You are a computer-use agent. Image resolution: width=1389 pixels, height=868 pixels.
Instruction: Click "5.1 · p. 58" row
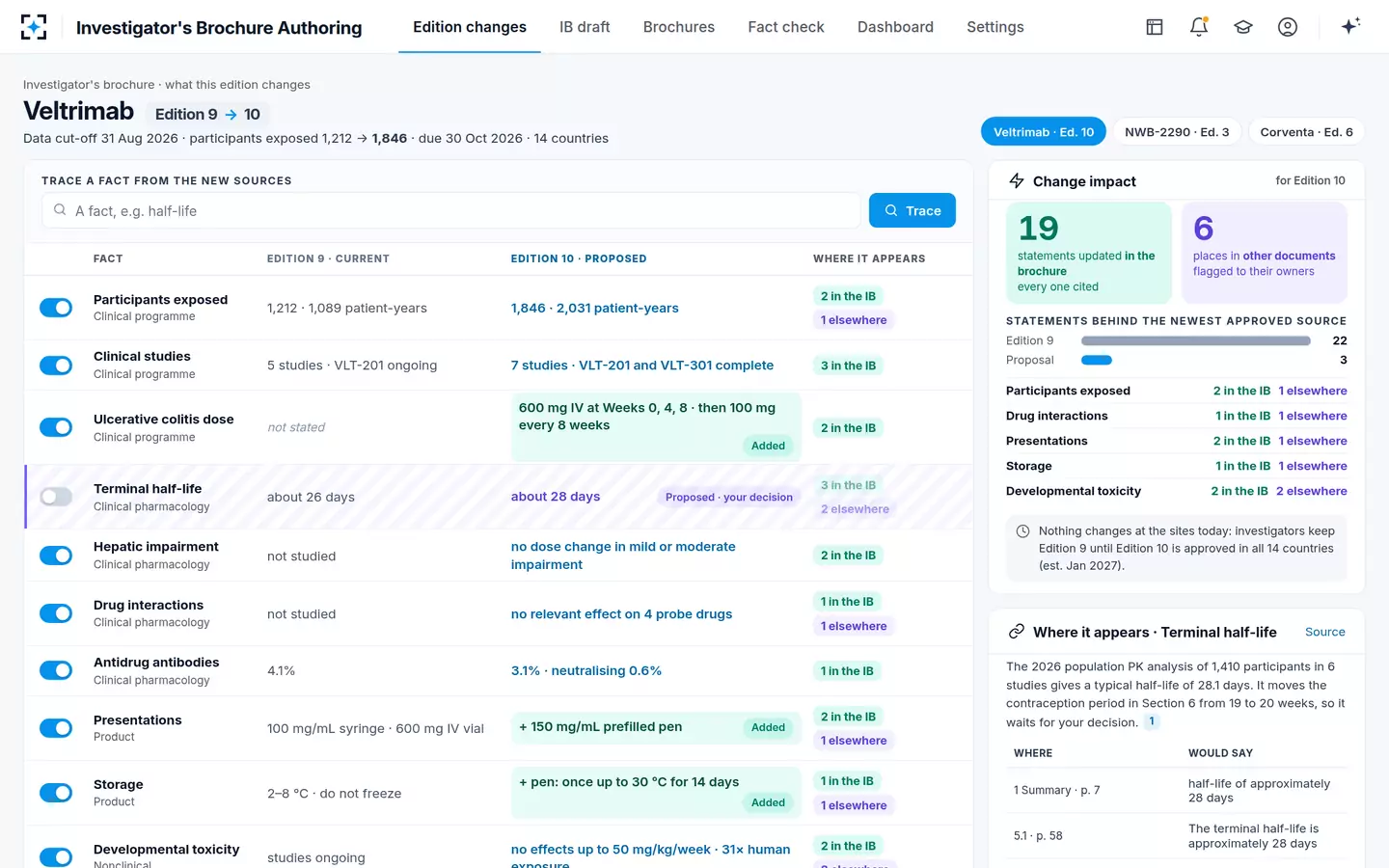(1176, 835)
